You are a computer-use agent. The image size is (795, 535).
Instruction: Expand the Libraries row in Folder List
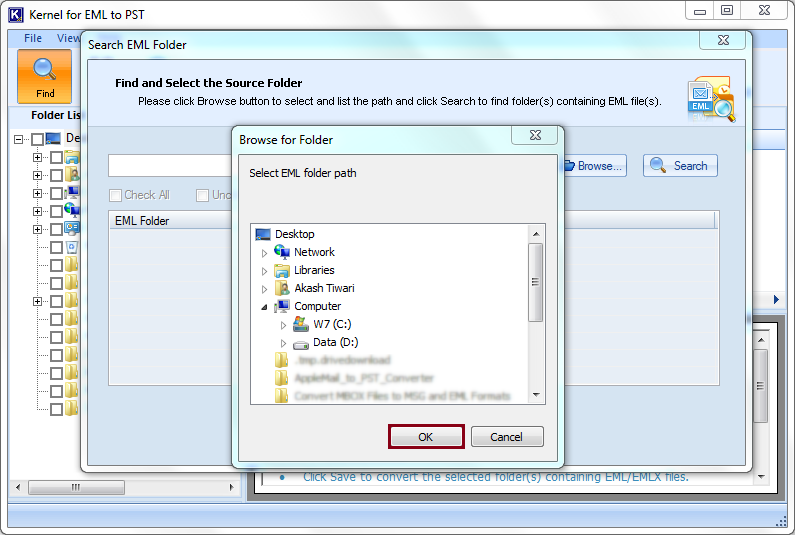click(38, 157)
